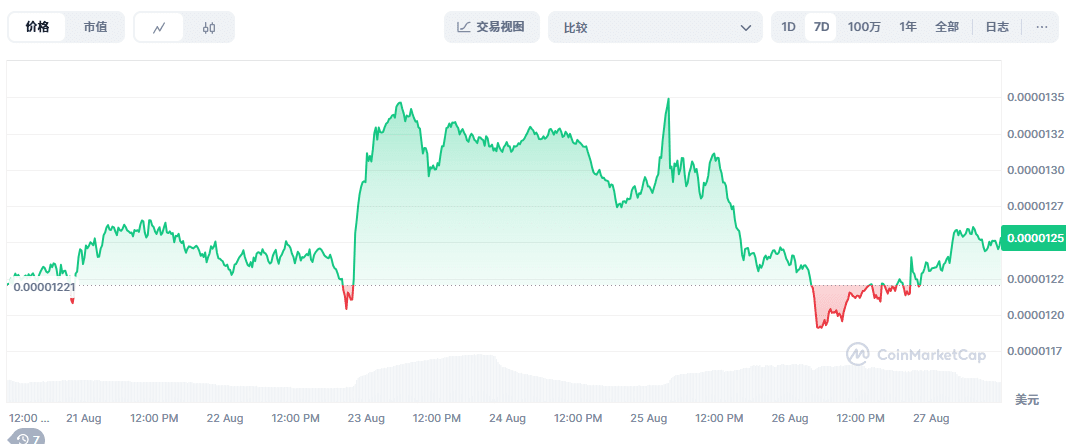Select the 市值 market cap tab
The height and width of the screenshot is (444, 1071).
tap(95, 27)
